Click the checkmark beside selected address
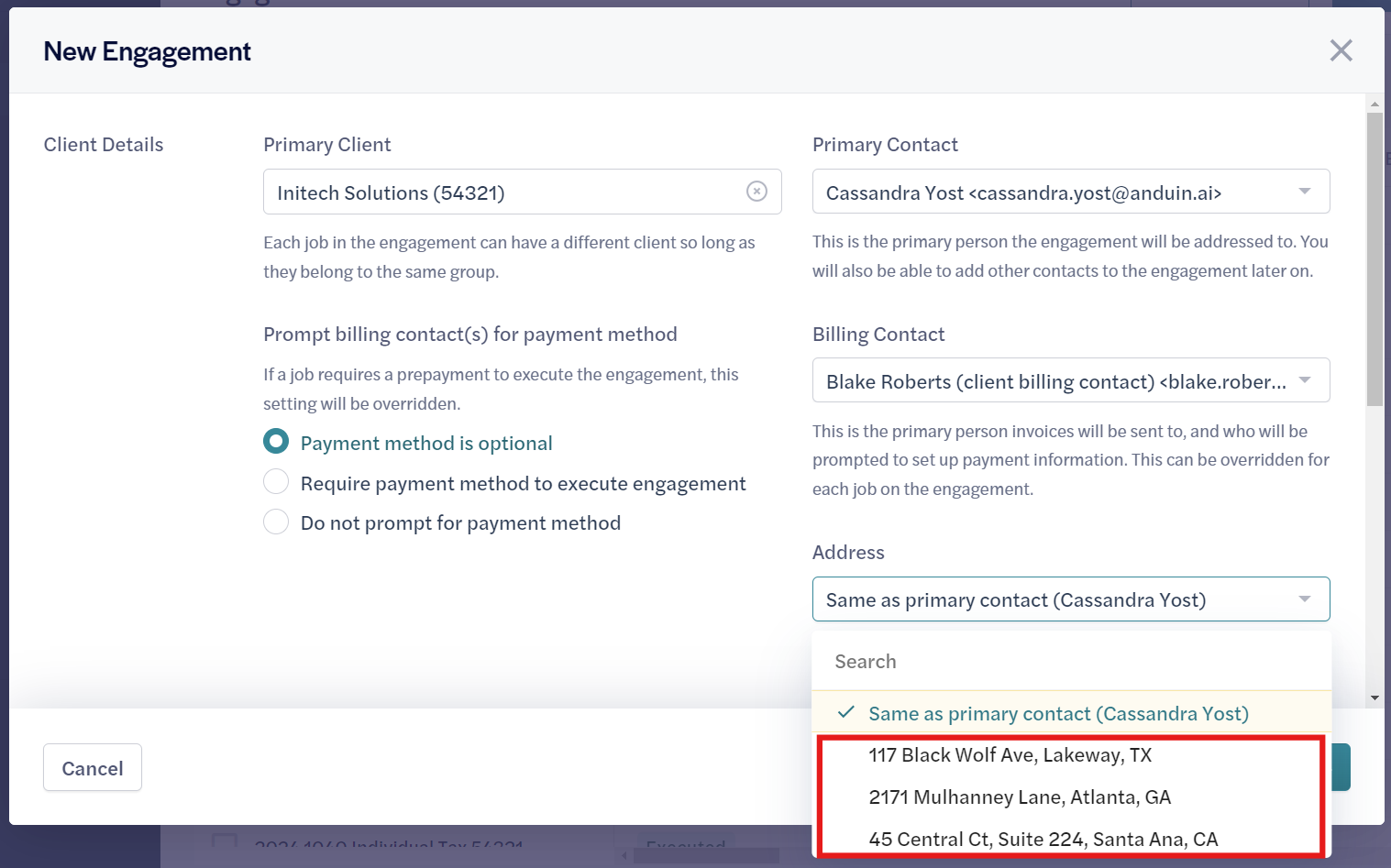 (x=846, y=712)
